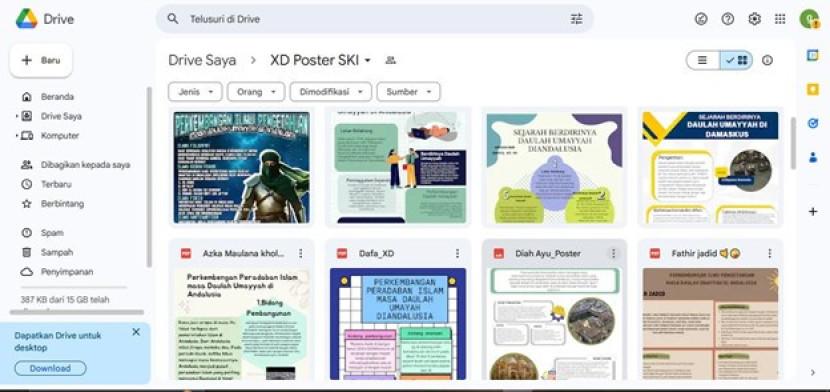Screen dimensions: 830x392
Task: Open the Jenis filter dropdown
Action: click(195, 92)
